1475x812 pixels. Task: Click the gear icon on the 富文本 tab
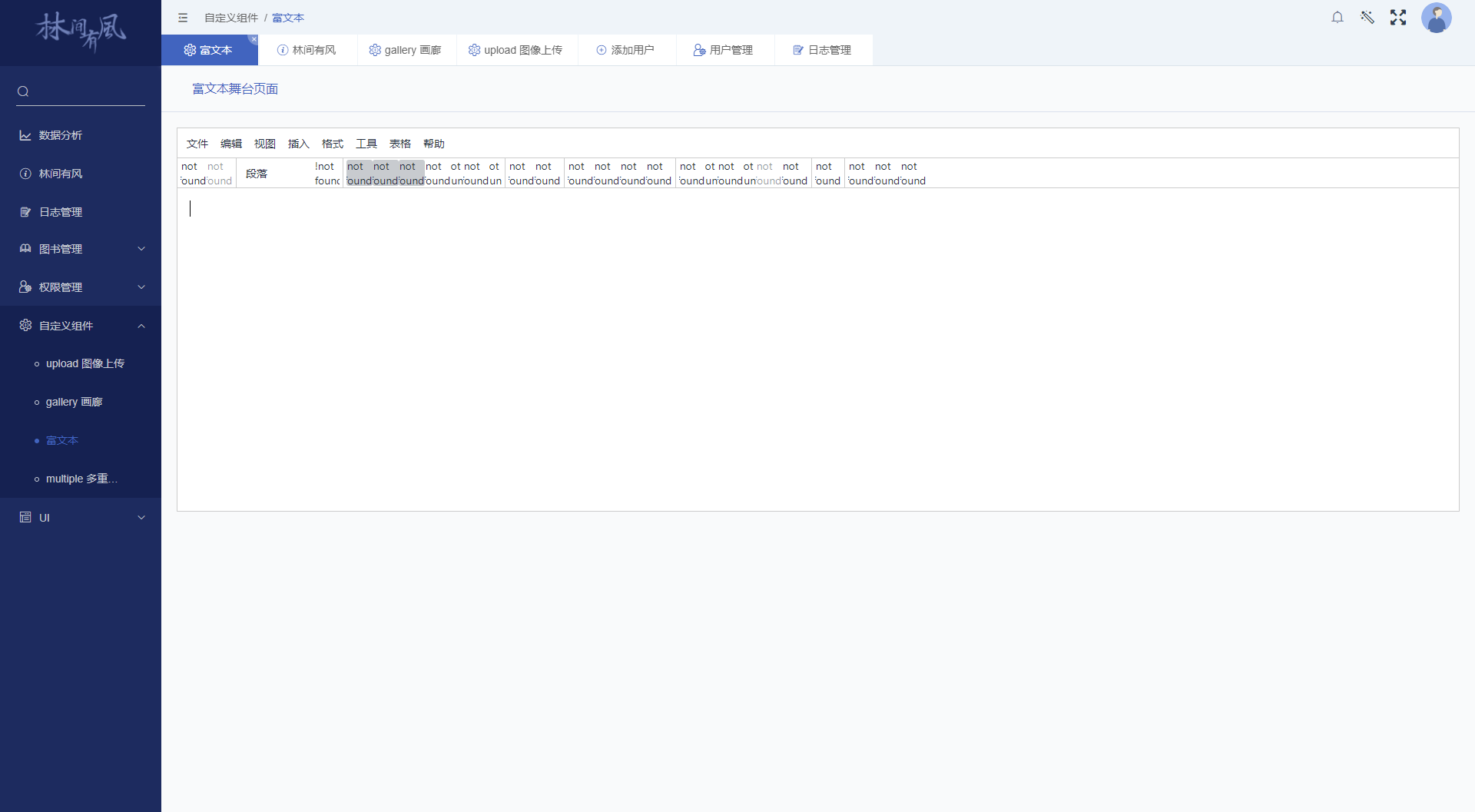(190, 50)
